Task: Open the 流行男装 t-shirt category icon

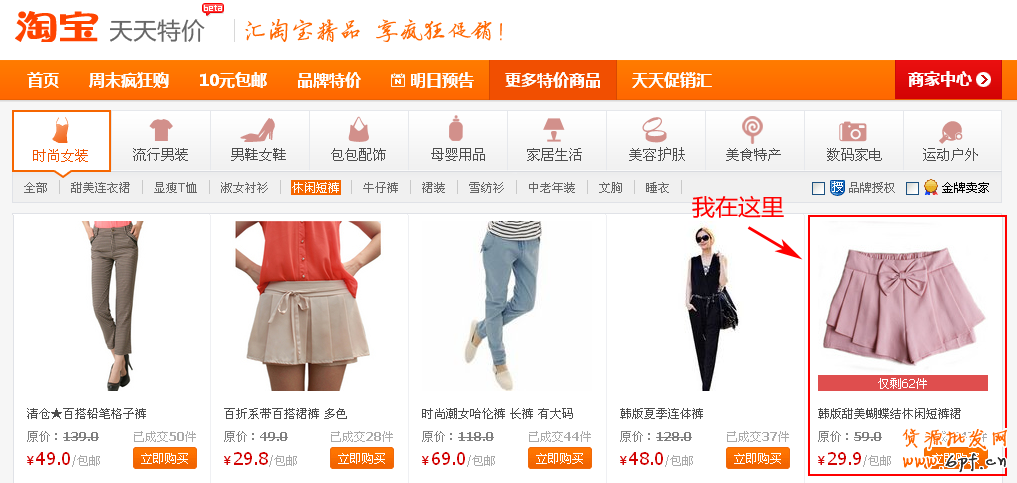Action: [160, 130]
